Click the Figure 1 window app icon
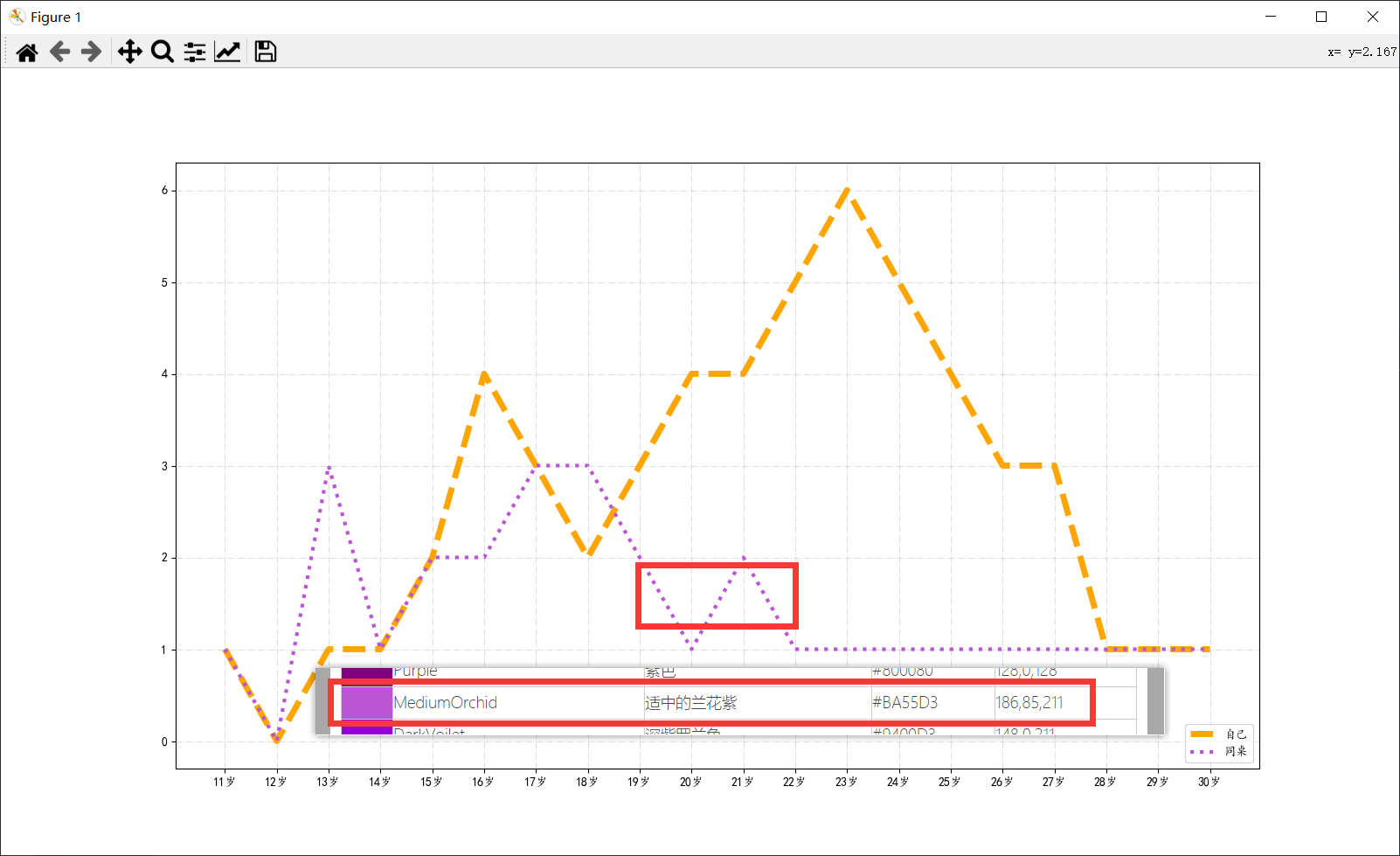The image size is (1400, 856). [x=17, y=17]
